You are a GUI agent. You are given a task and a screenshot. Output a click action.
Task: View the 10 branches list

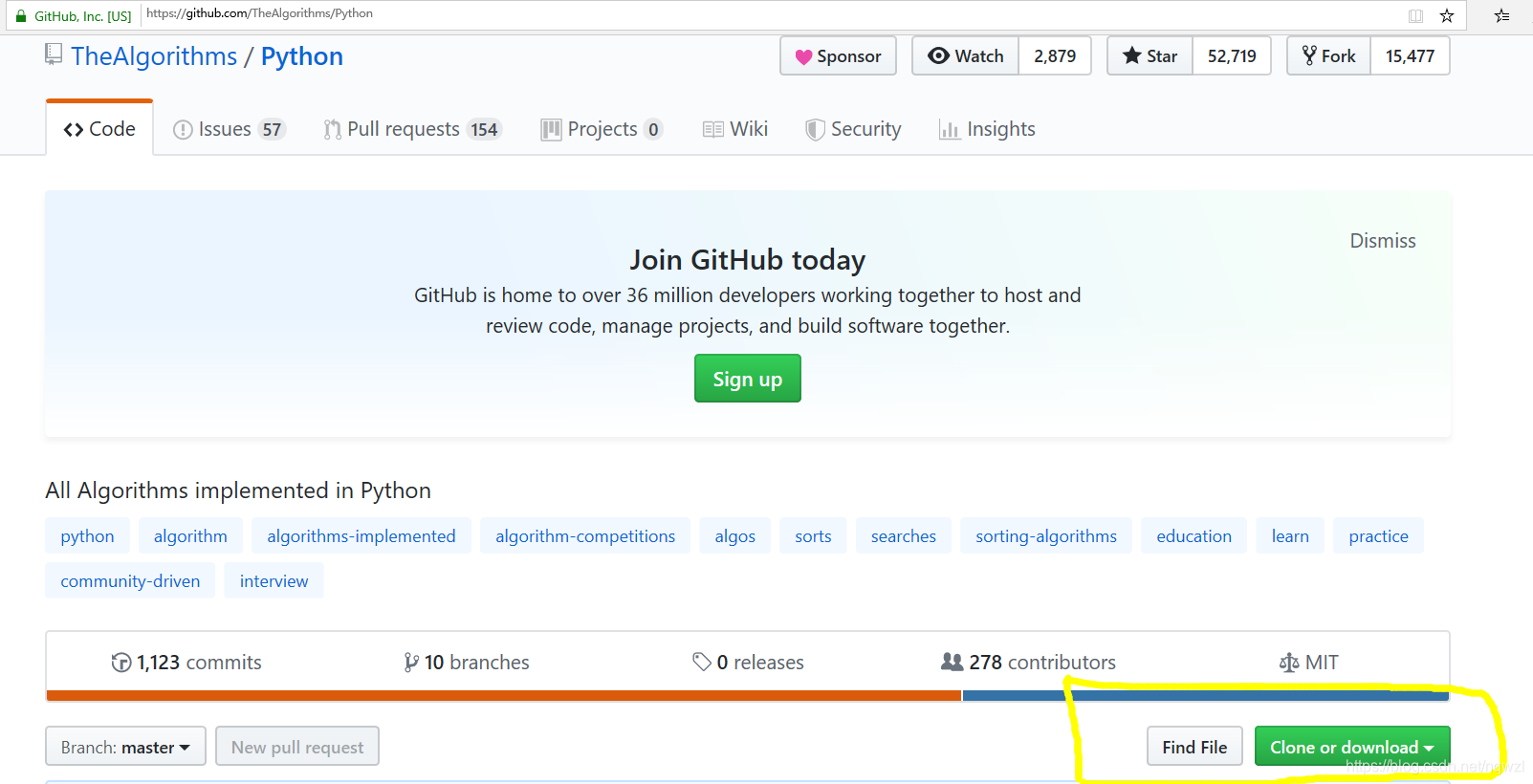pyautogui.click(x=466, y=663)
